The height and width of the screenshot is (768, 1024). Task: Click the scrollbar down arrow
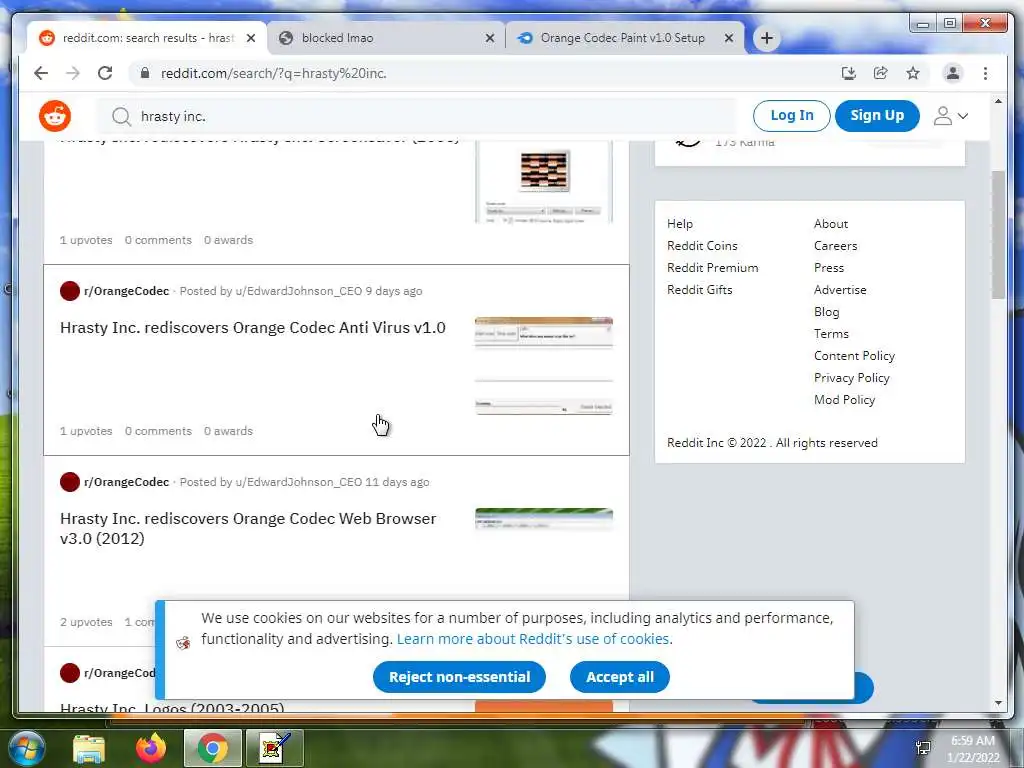pos(998,703)
